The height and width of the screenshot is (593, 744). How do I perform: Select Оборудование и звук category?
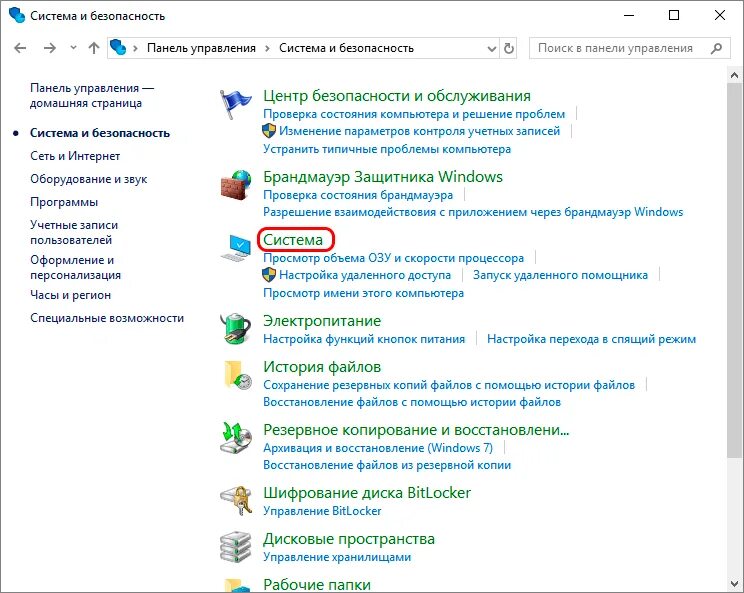(89, 179)
